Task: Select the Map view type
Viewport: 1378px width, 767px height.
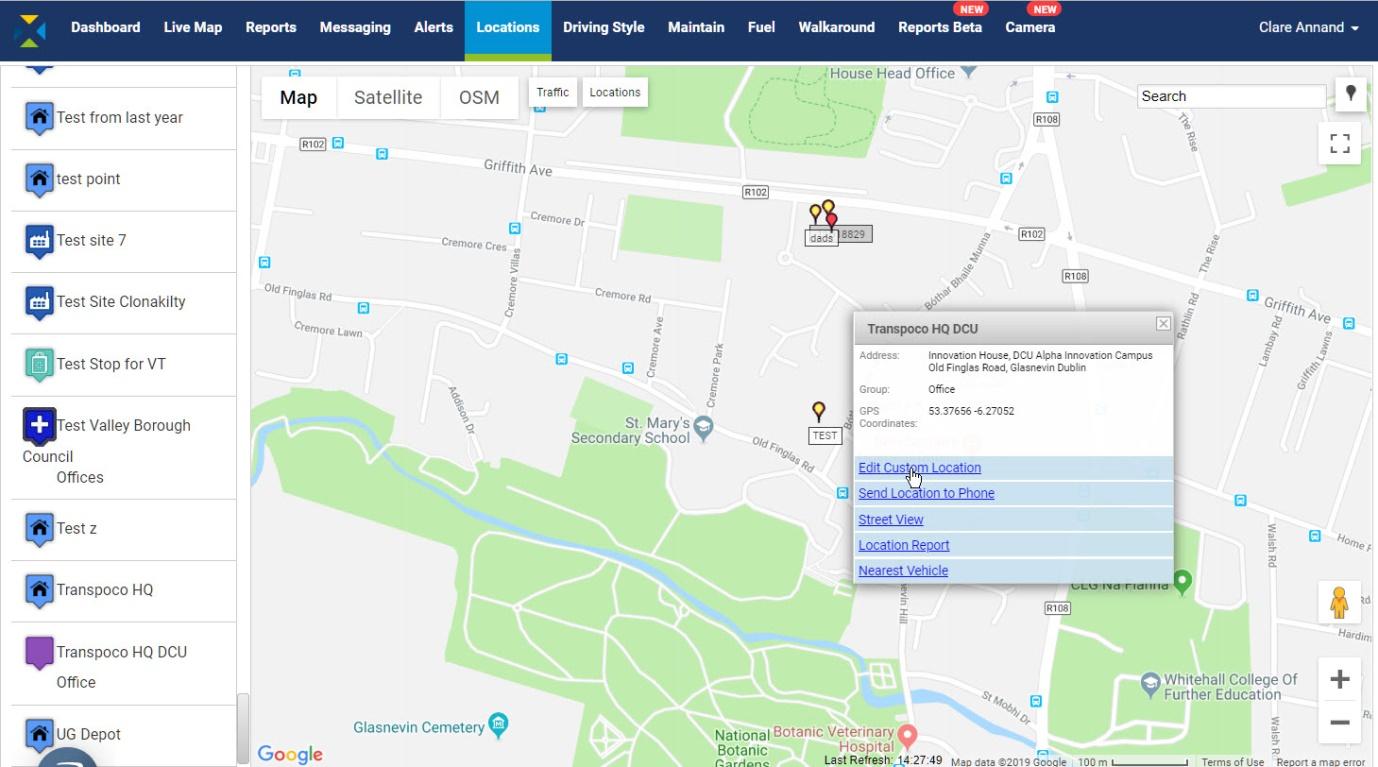Action: click(298, 97)
